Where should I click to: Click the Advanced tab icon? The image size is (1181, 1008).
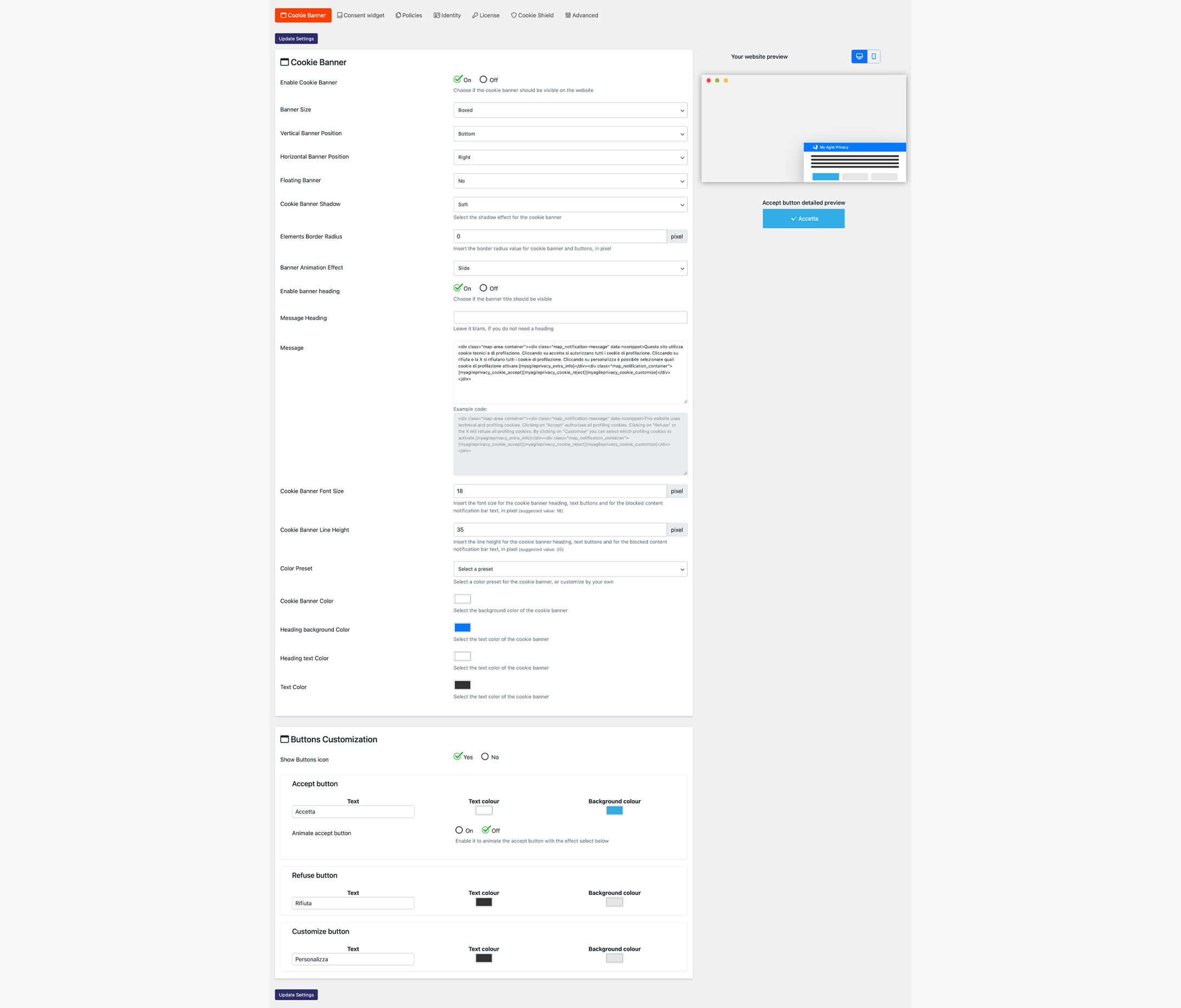pyautogui.click(x=568, y=15)
